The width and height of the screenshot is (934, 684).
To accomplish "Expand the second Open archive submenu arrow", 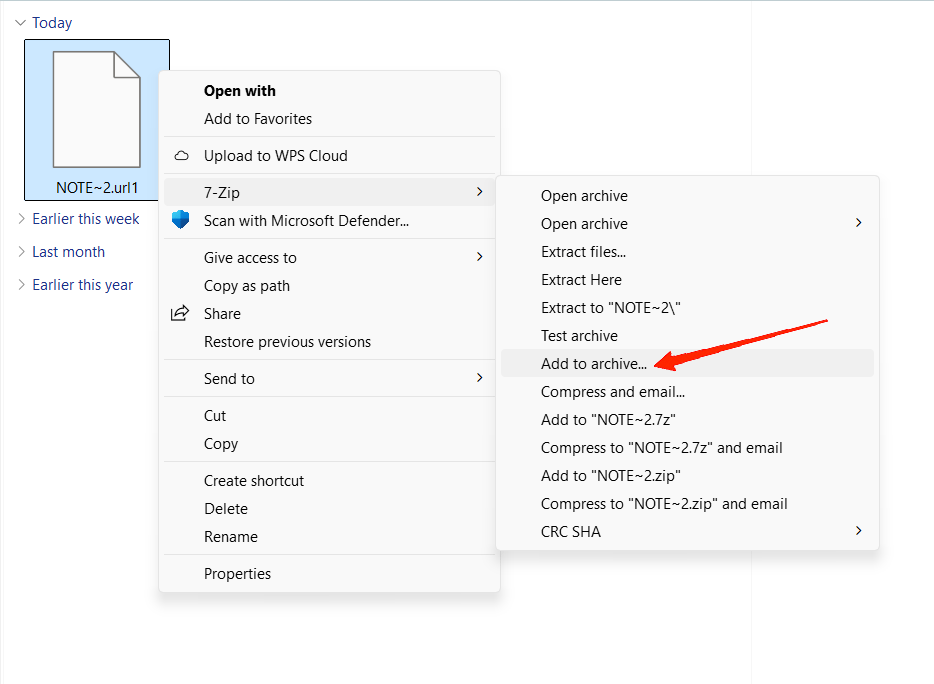I will tap(858, 223).
